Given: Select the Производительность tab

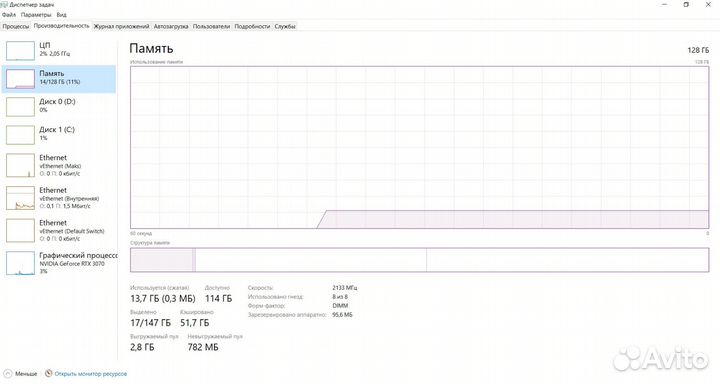Looking at the screenshot, I should (x=61, y=26).
